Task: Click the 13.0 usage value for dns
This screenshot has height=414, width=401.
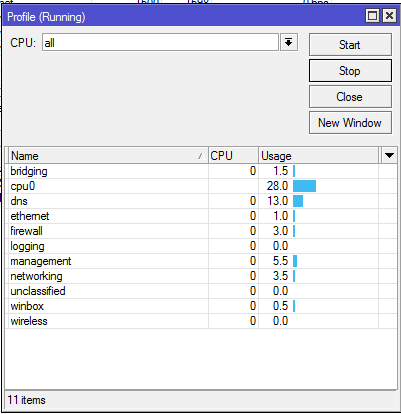Action: pos(277,201)
